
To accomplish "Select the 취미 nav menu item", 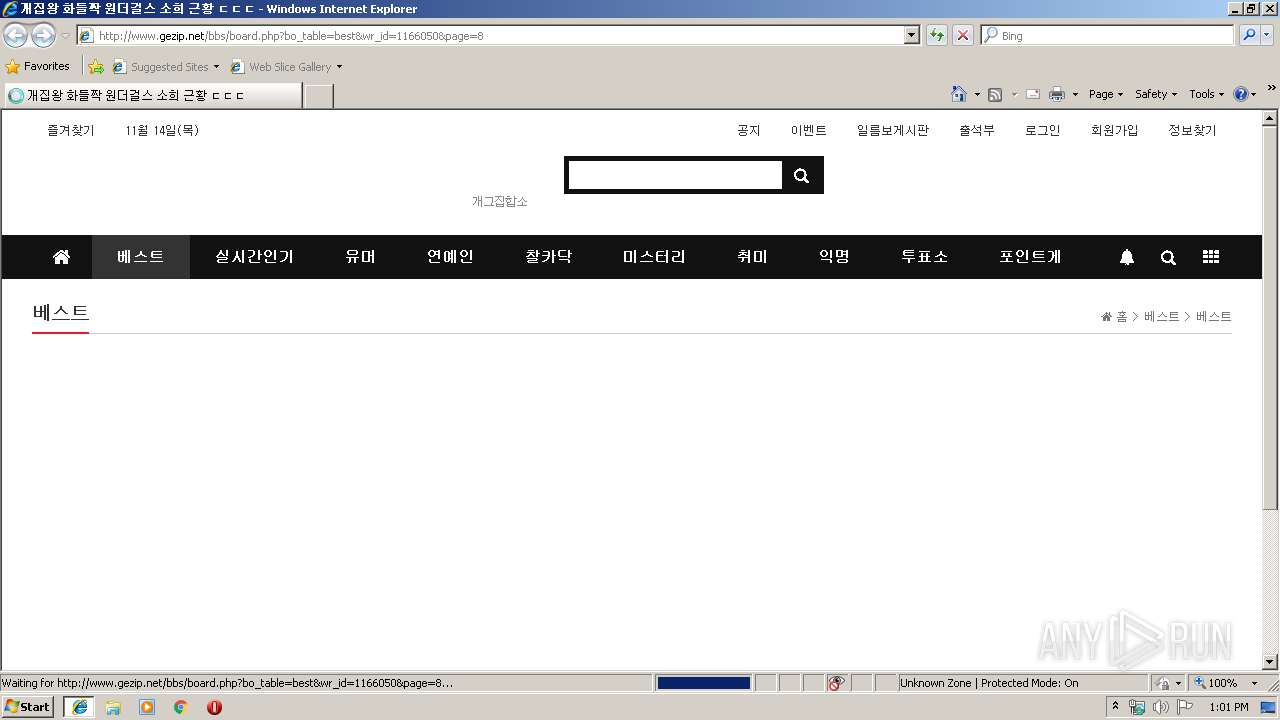I will click(752, 257).
